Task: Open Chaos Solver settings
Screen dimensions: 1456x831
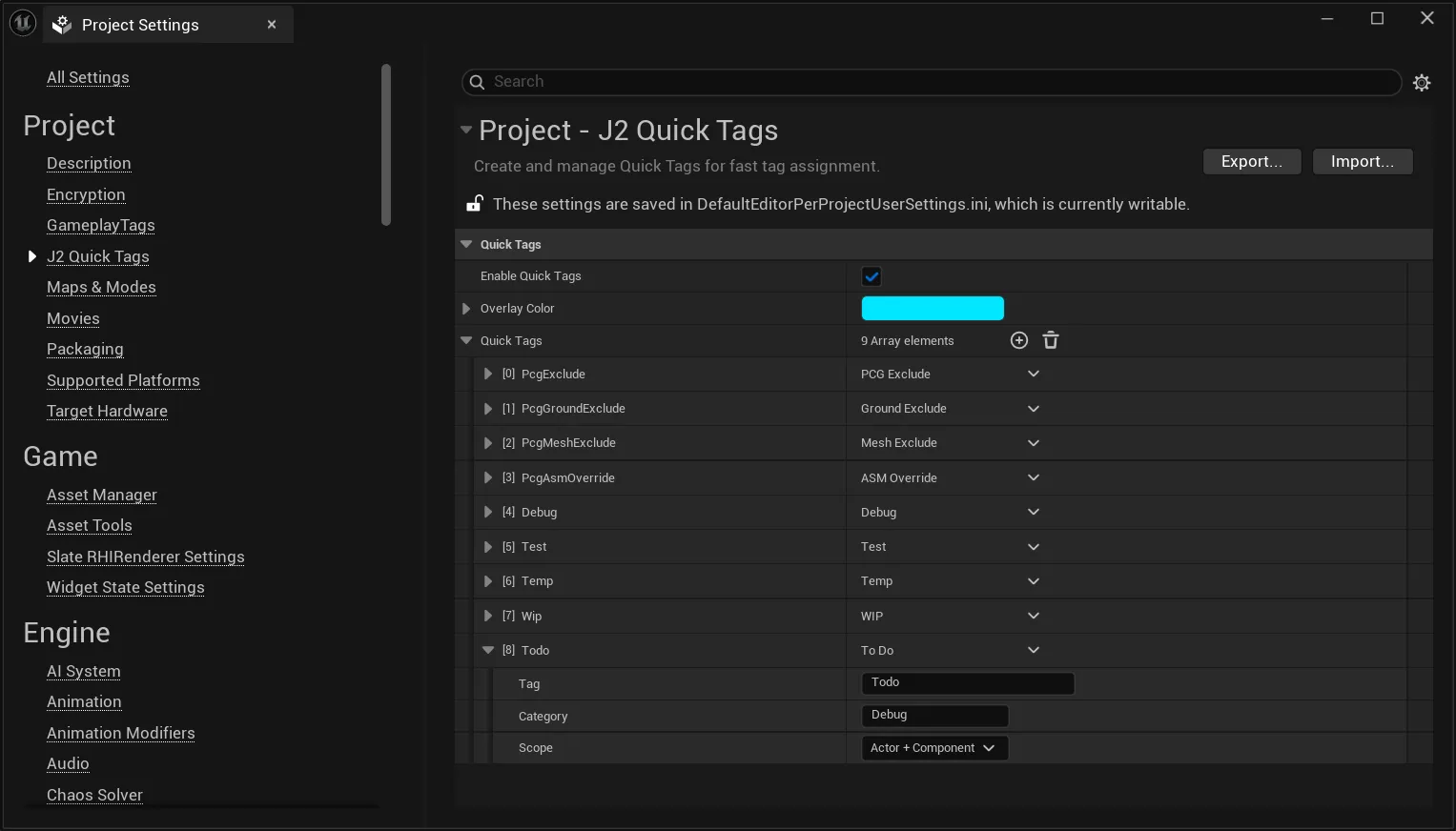Action: (94, 795)
